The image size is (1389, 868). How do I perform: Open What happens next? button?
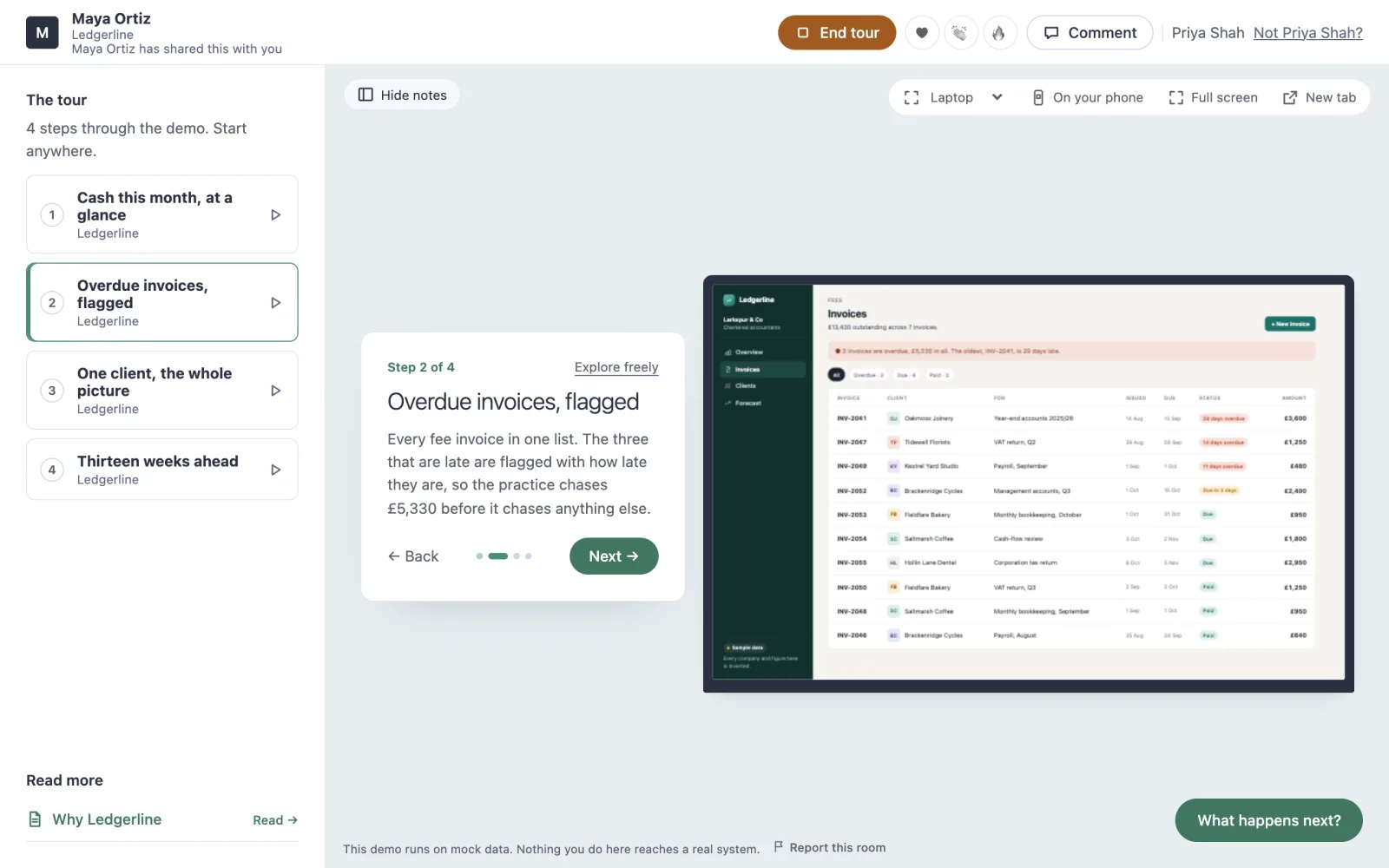(1268, 820)
